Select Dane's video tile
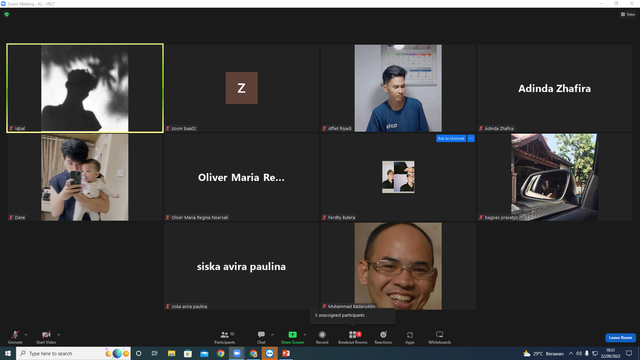The image size is (640, 360). coord(85,177)
